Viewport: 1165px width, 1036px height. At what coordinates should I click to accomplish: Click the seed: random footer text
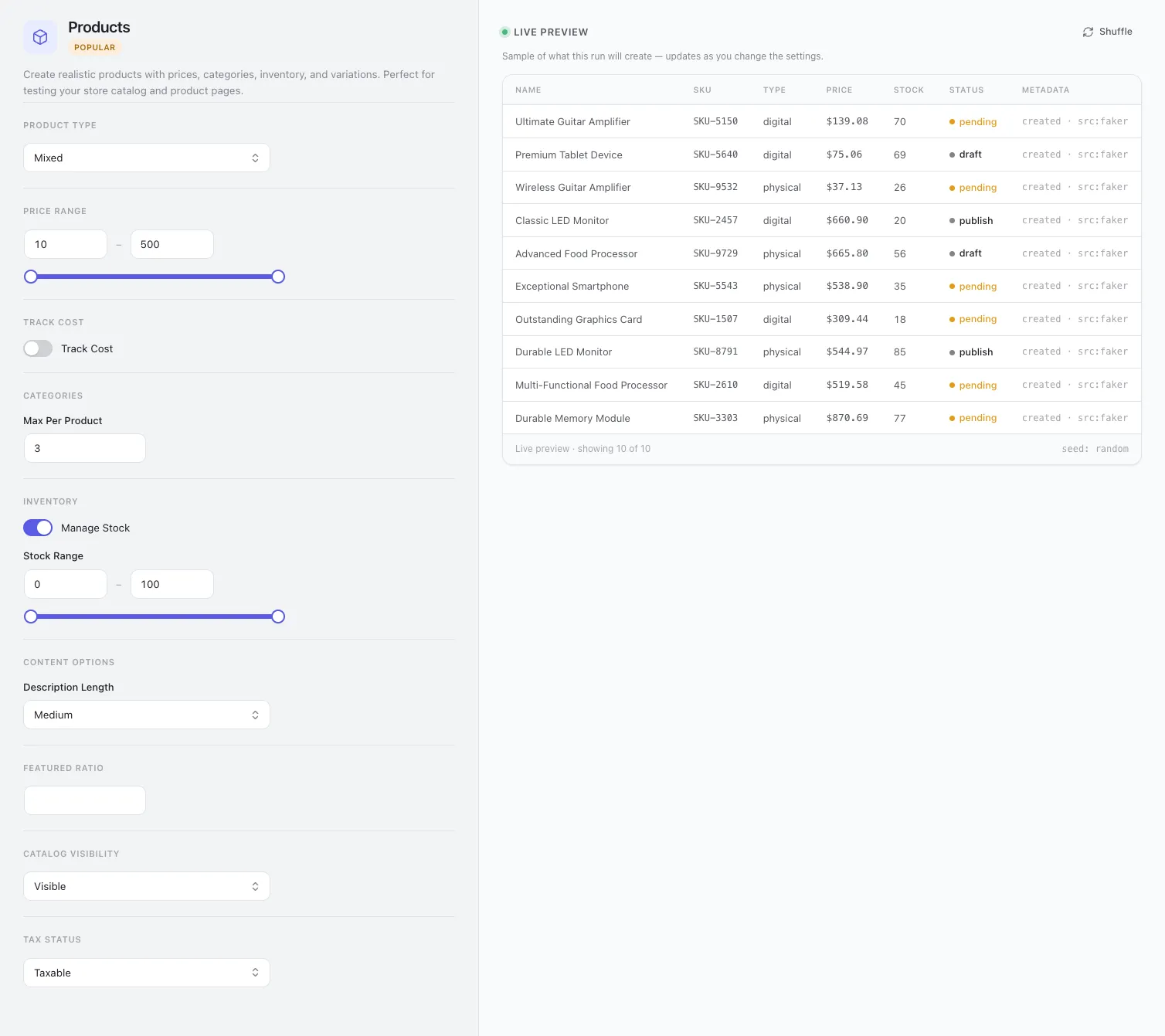click(x=1095, y=449)
